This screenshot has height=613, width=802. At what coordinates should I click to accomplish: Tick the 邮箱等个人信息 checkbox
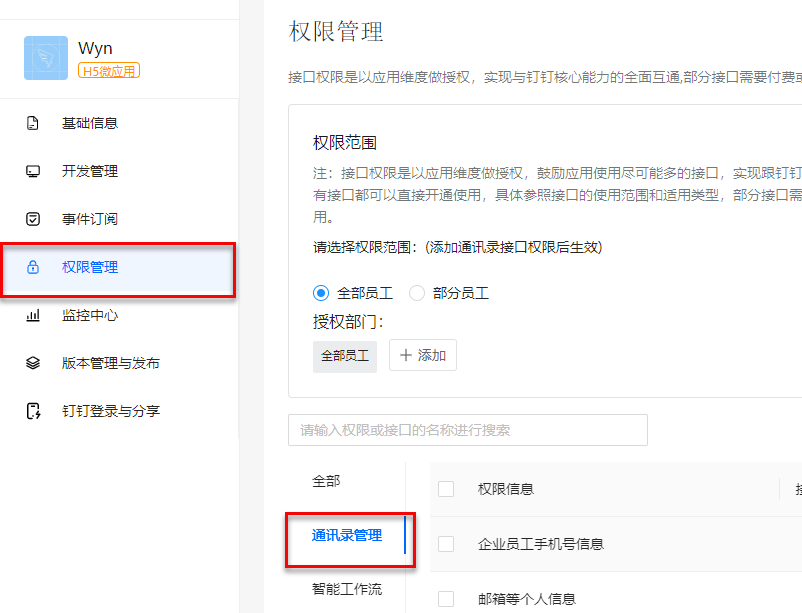point(446,599)
